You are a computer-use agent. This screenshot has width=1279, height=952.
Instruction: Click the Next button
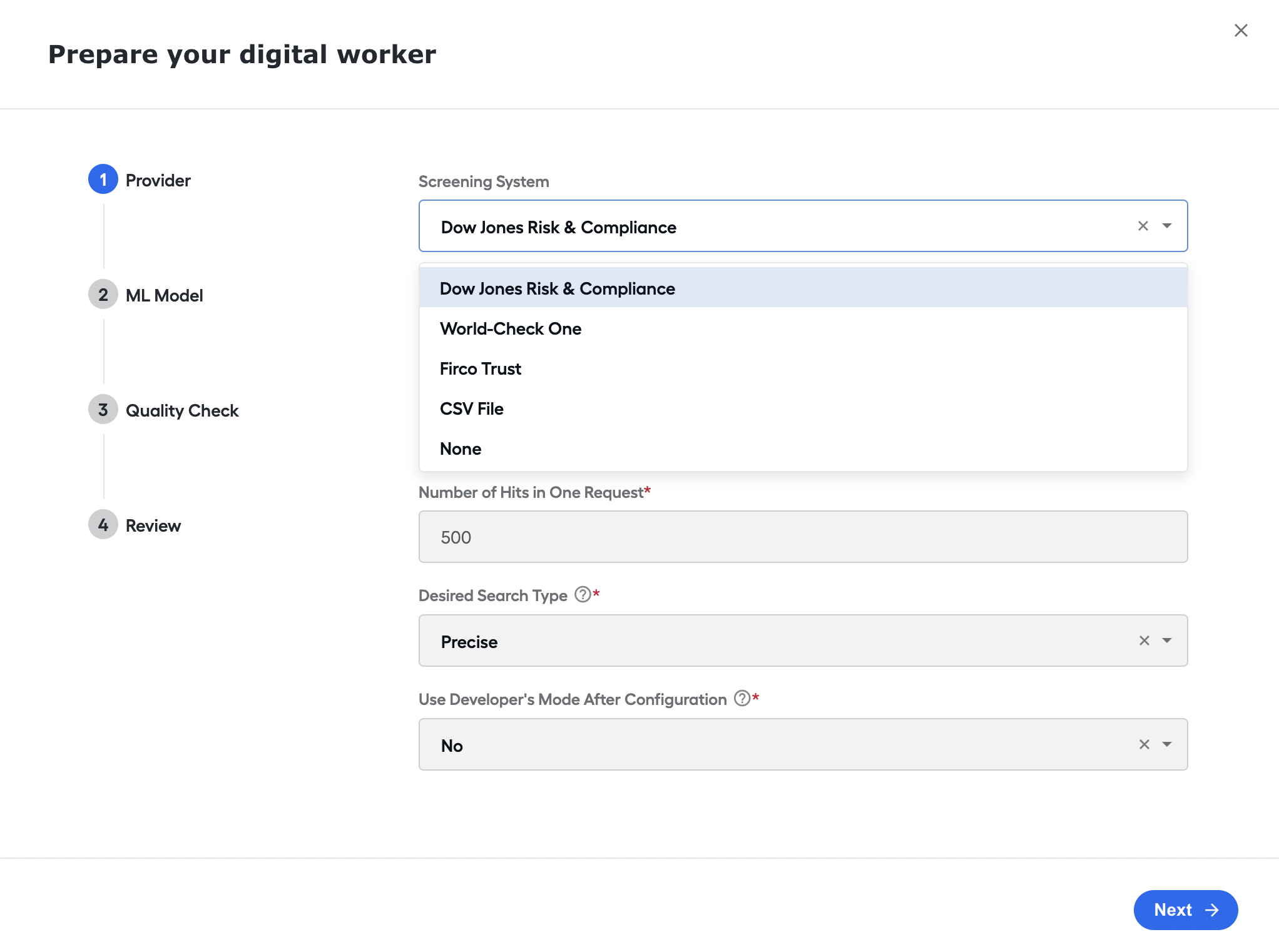point(1185,909)
